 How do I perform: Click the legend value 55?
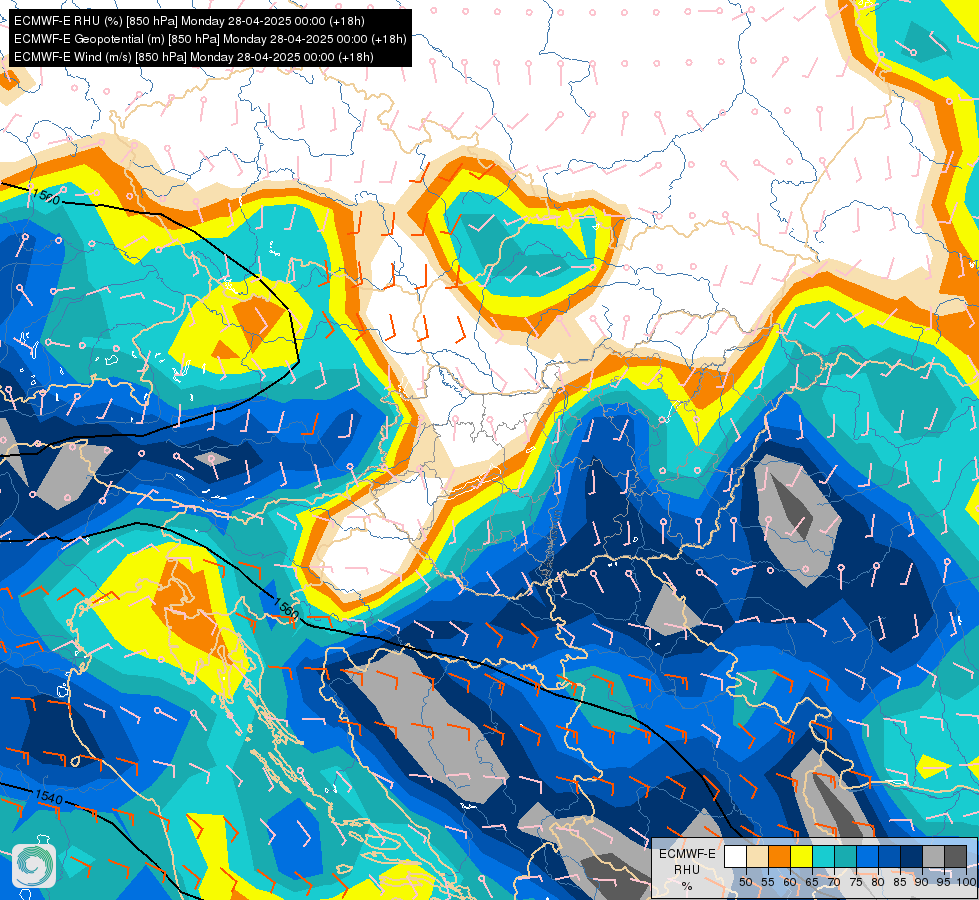click(x=768, y=882)
